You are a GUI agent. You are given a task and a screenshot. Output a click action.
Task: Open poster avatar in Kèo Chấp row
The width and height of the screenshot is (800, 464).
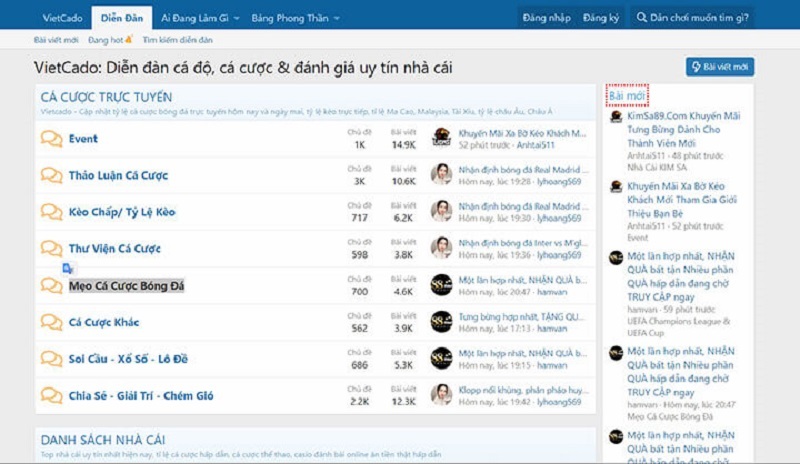pos(441,211)
